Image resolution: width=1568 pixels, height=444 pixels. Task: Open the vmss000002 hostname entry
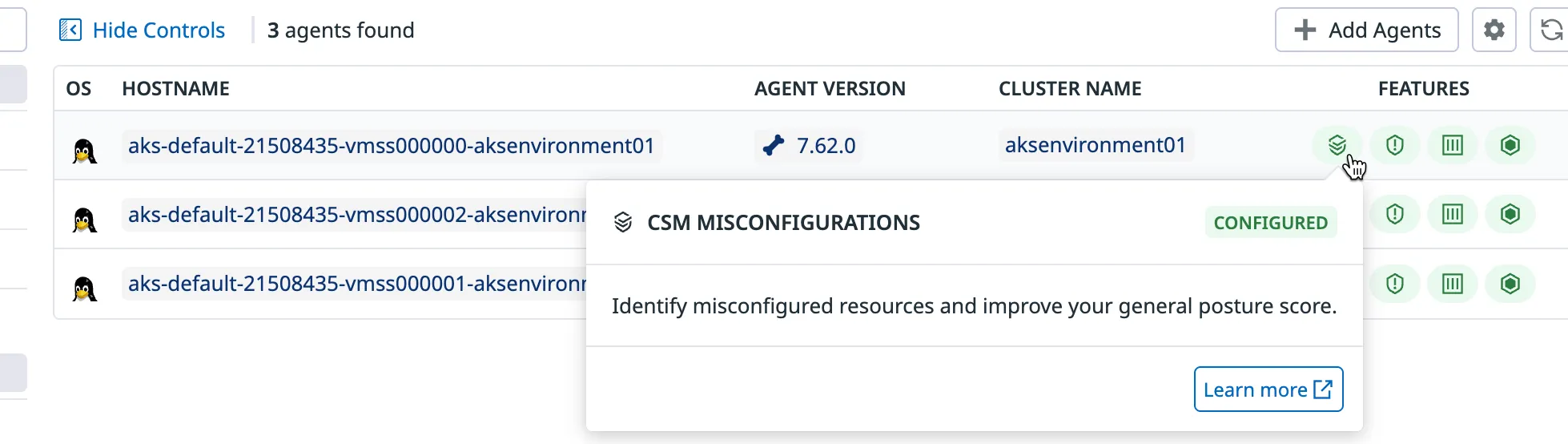point(354,215)
